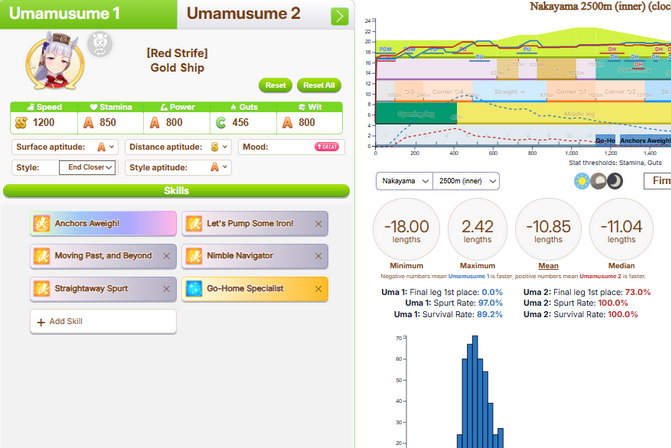Image resolution: width=671 pixels, height=448 pixels.
Task: Click the Reset All button
Action: (319, 85)
